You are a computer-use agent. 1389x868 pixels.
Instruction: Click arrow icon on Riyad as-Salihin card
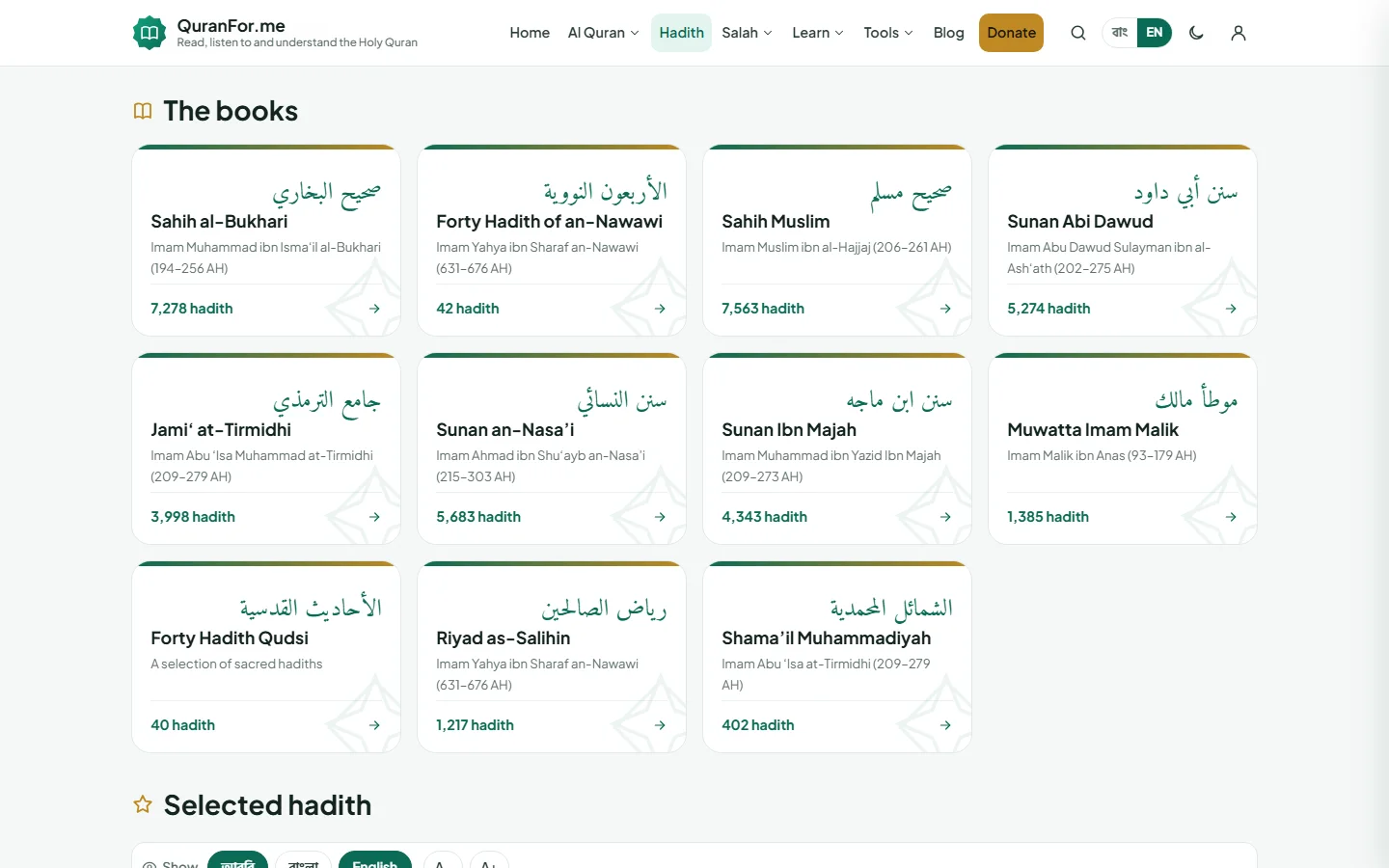pyautogui.click(x=660, y=725)
